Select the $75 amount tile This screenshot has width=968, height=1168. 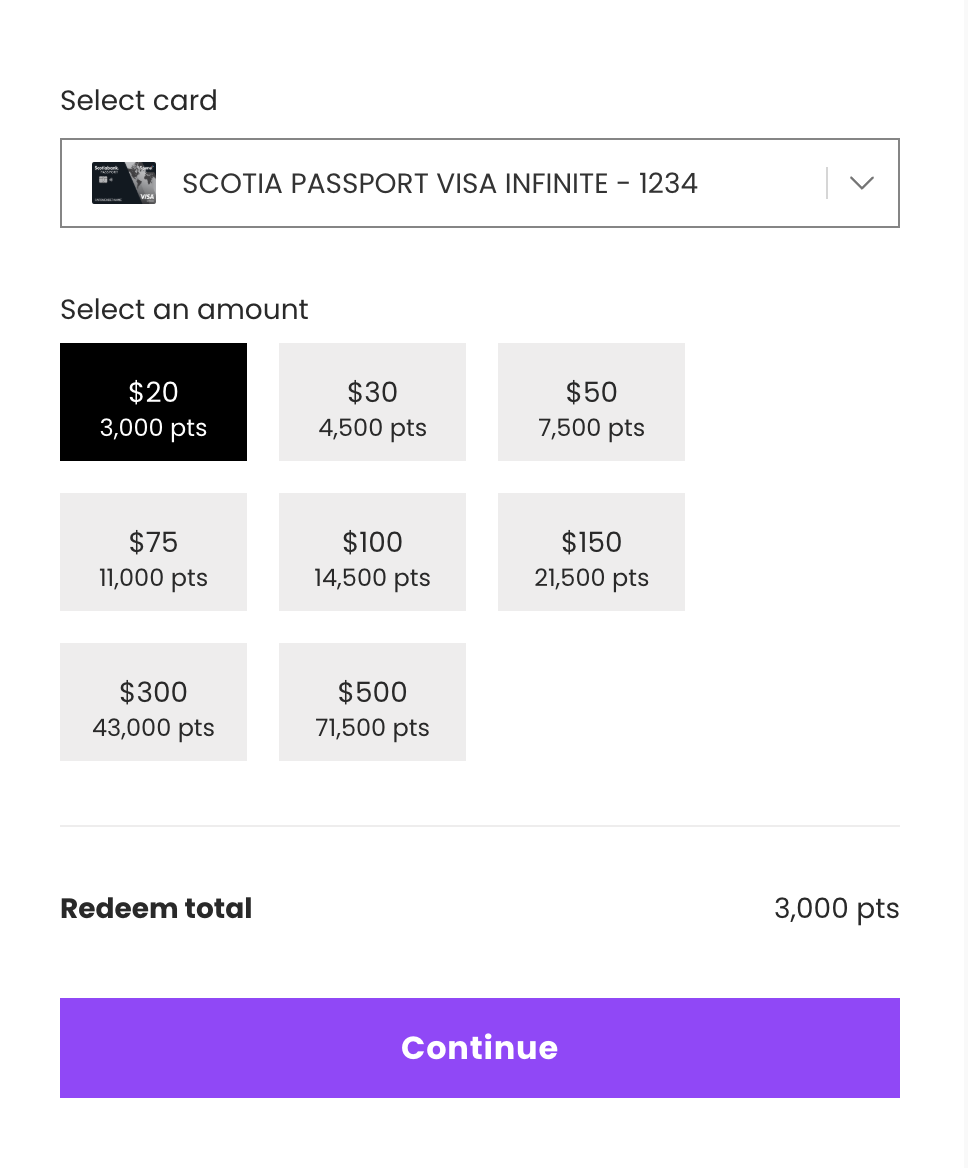tap(153, 552)
